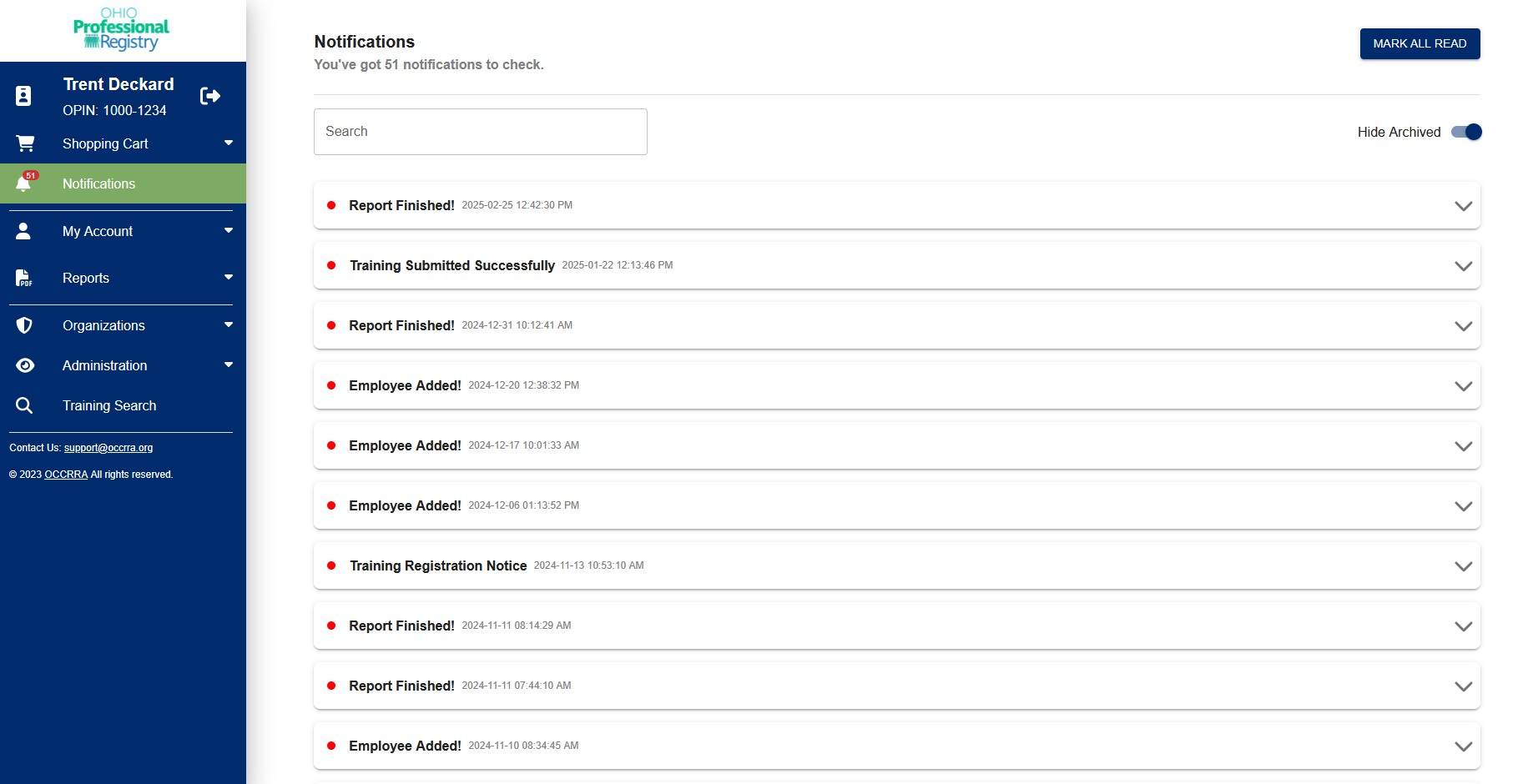Click the Administration eye icon

click(x=25, y=365)
